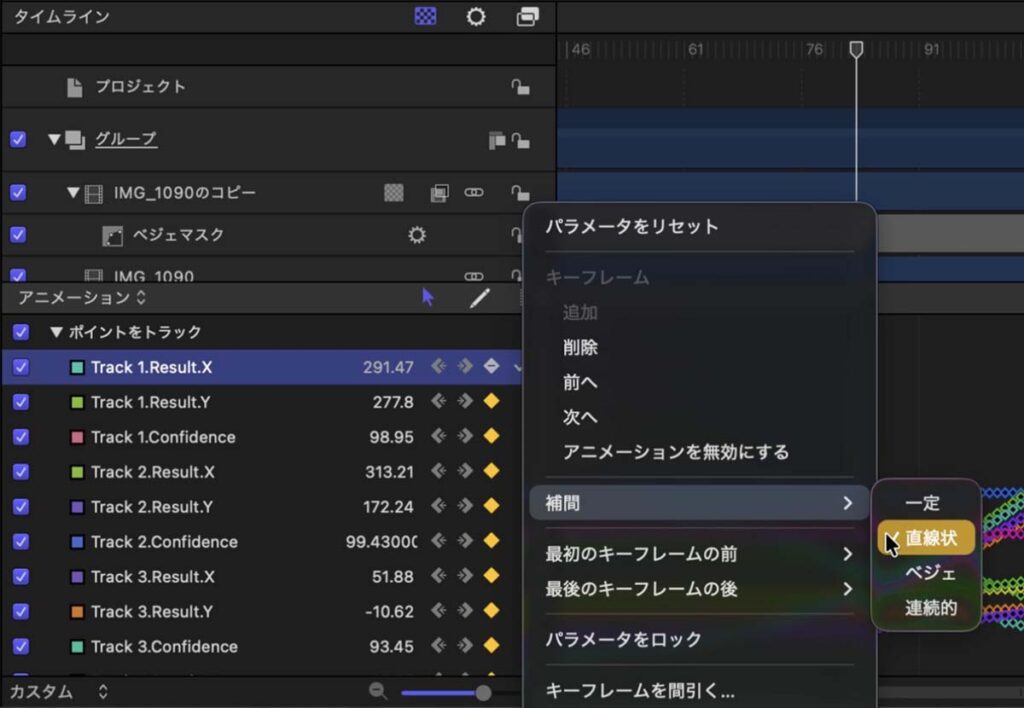This screenshot has width=1024, height=708.
Task: Collapse the ポイントをトラック disclosure triangle
Action: tap(57, 332)
